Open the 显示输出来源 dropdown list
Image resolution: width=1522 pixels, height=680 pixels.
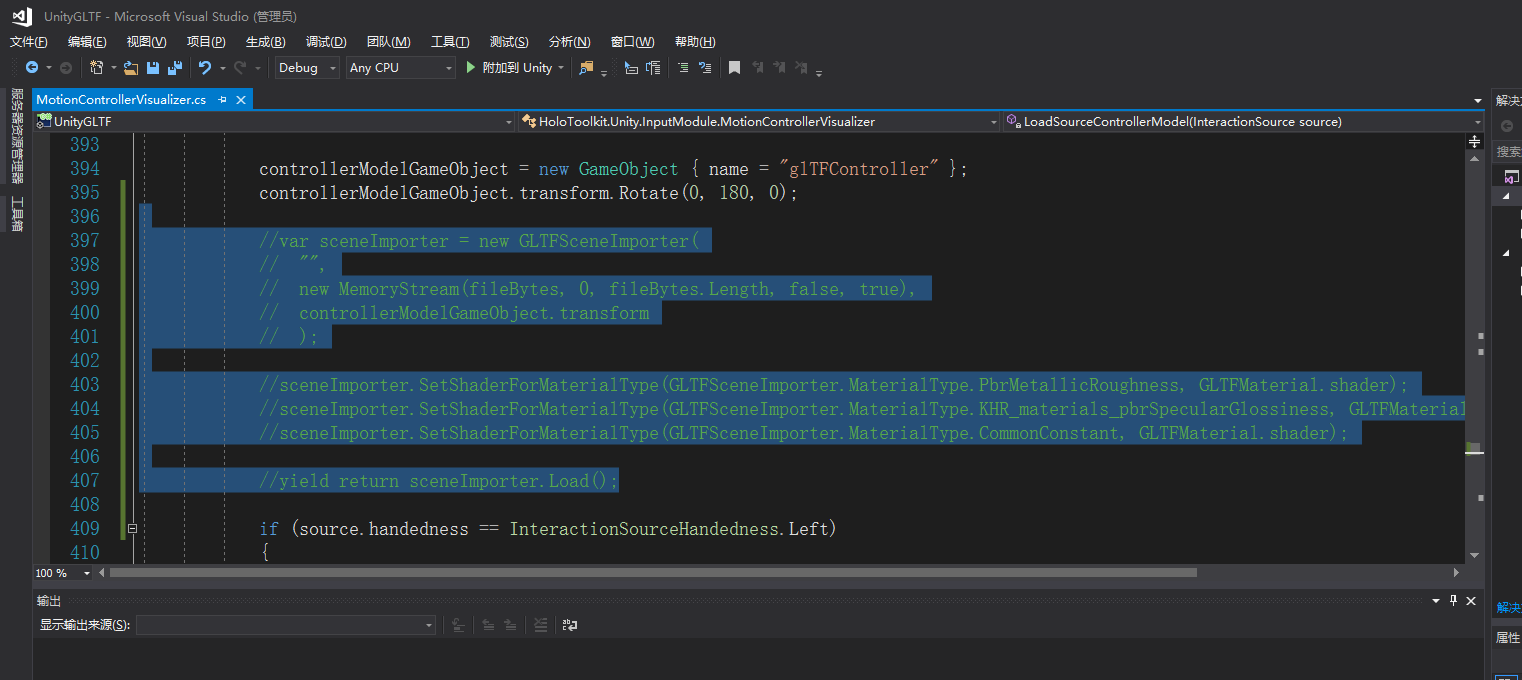(x=286, y=624)
